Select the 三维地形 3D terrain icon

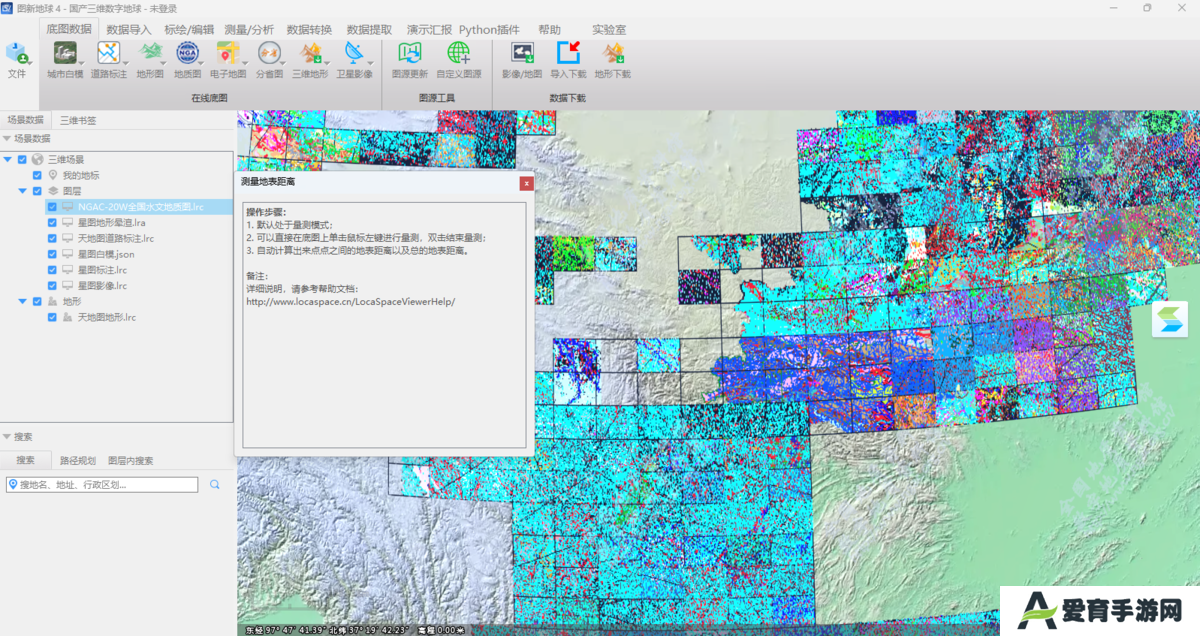tap(310, 53)
